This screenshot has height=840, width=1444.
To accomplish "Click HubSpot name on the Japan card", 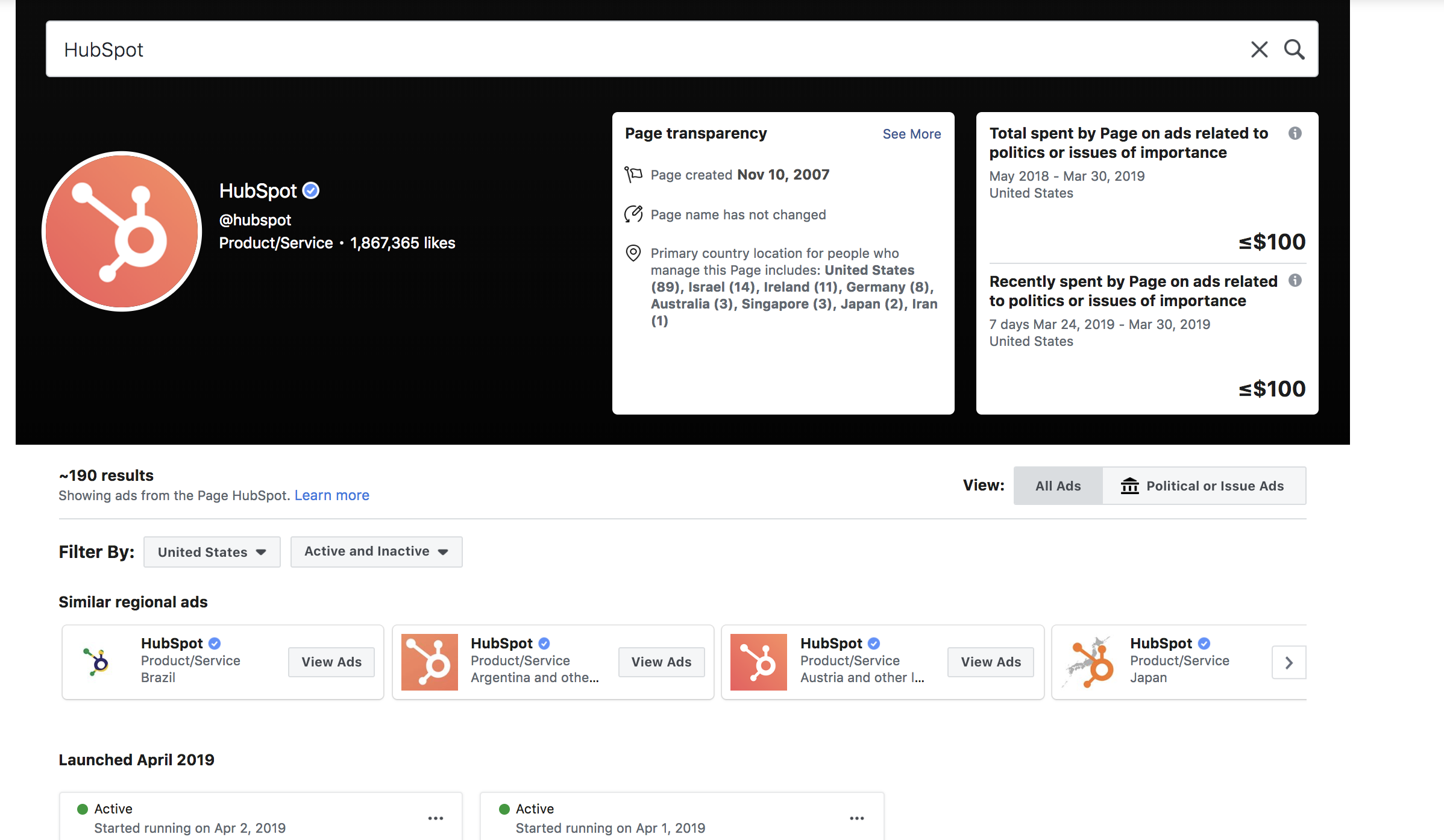I will 1161,644.
